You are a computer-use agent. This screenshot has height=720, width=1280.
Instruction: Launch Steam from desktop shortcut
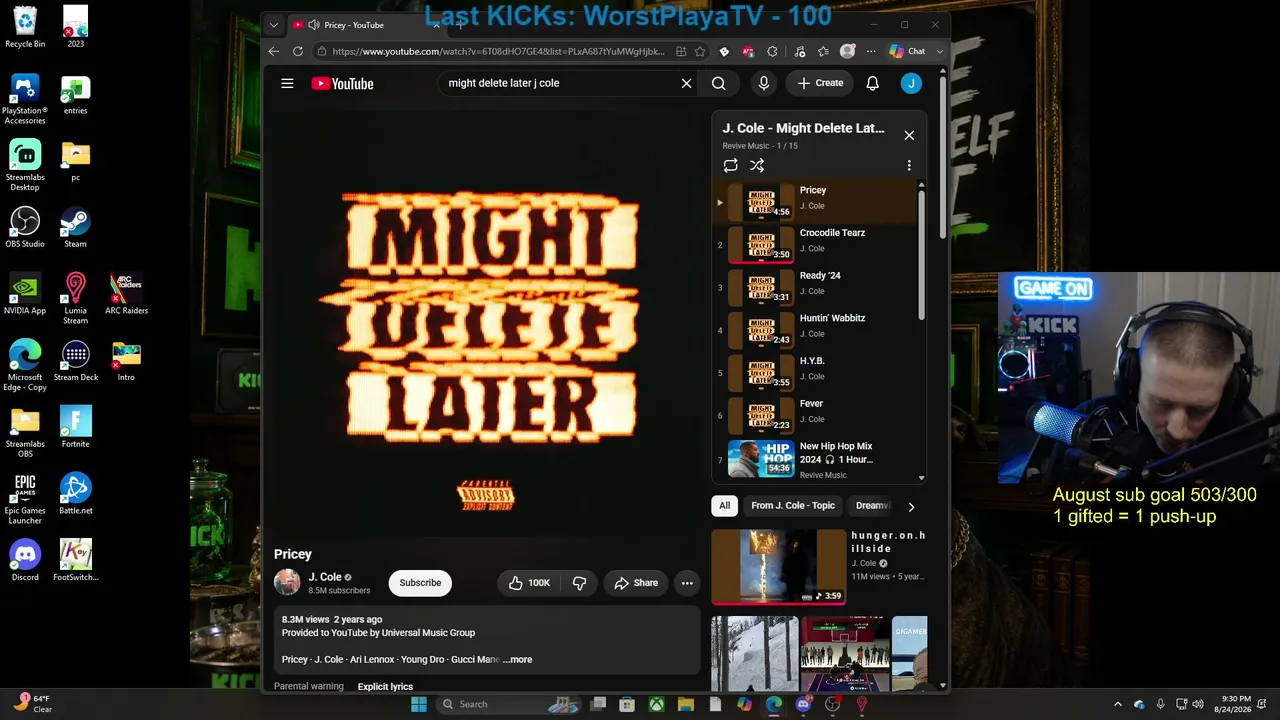click(x=75, y=227)
